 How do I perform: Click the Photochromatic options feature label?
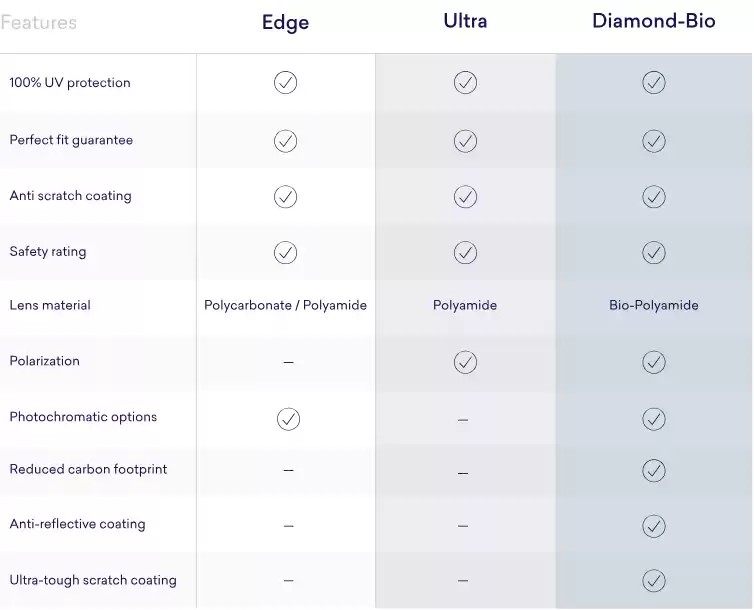coord(83,417)
